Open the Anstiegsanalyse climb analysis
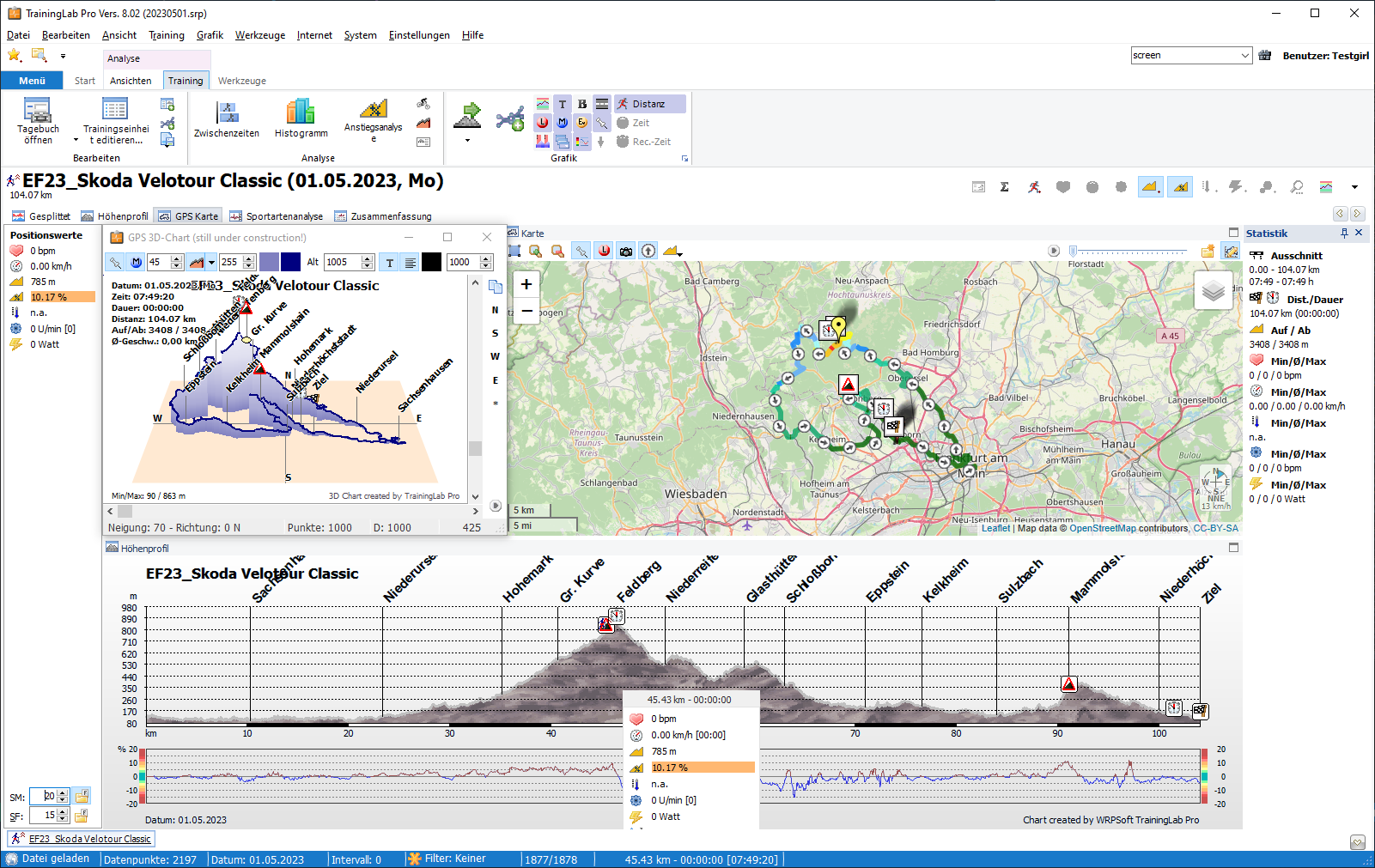 (373, 121)
